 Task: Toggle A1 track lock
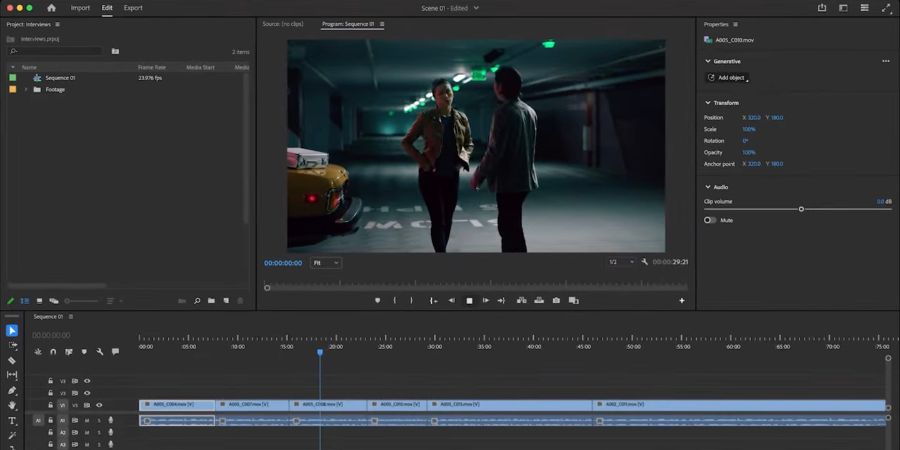pos(51,420)
